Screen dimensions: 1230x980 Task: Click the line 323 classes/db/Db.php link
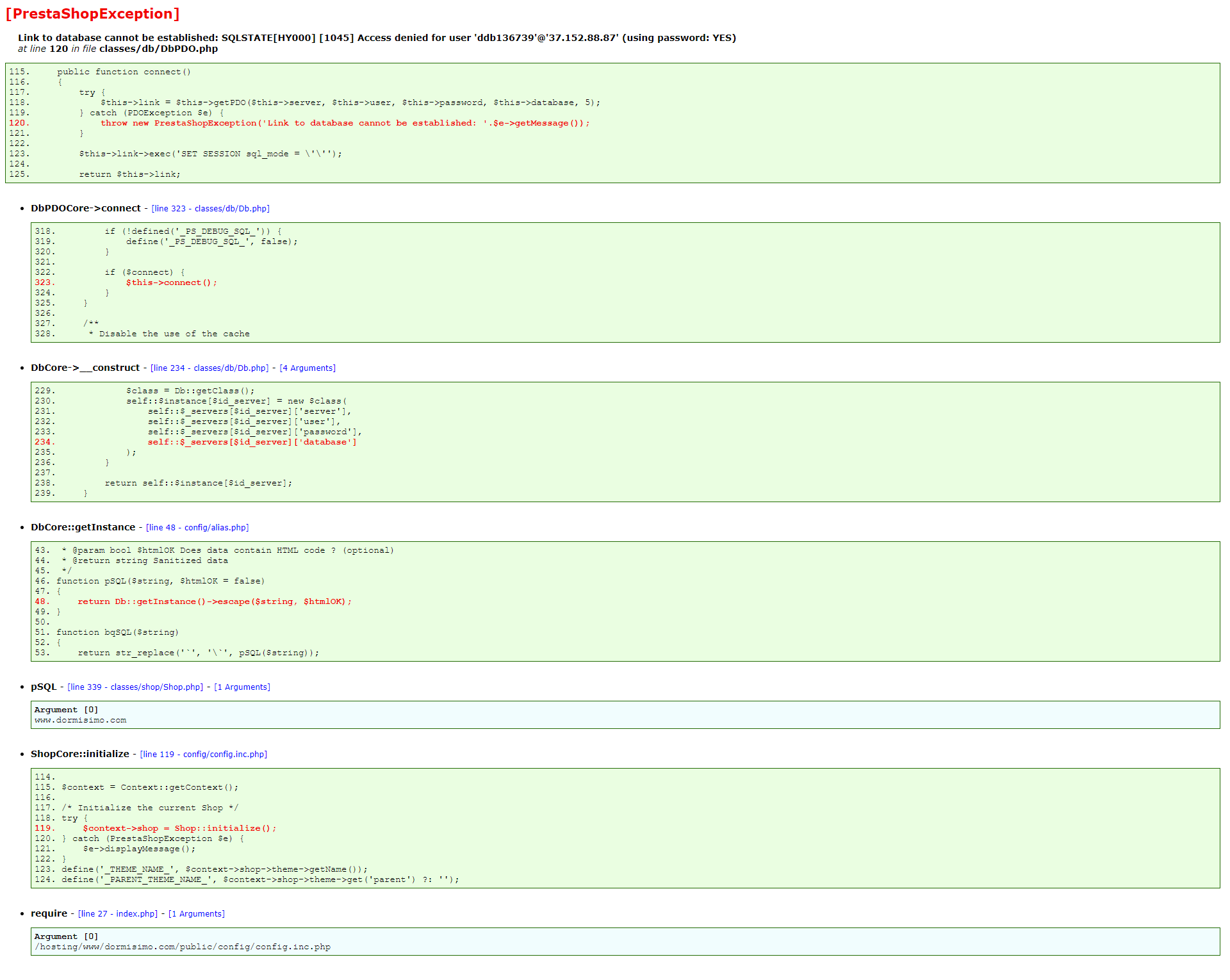pos(210,209)
